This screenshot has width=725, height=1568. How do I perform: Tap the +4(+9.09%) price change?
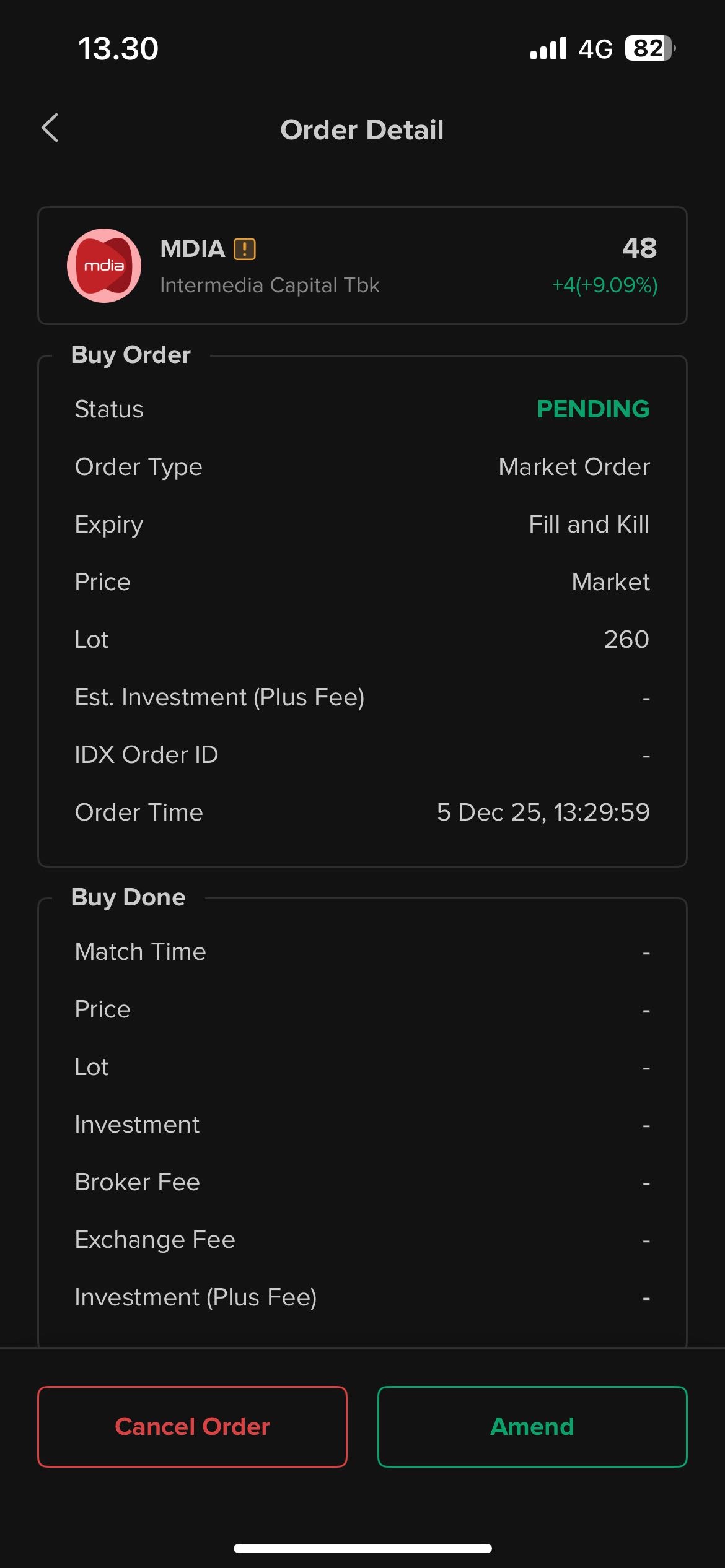[604, 285]
